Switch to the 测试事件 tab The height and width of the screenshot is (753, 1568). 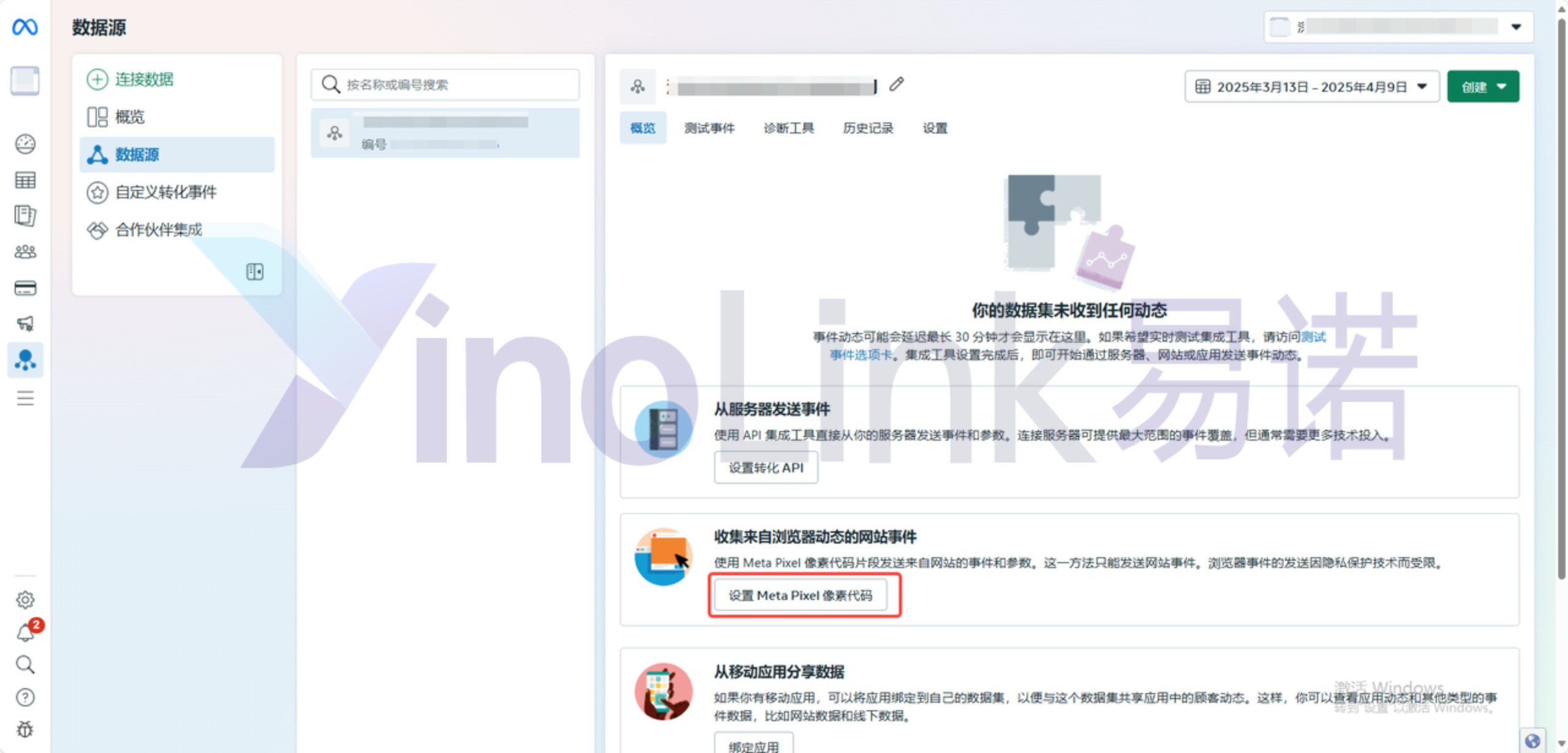point(709,128)
